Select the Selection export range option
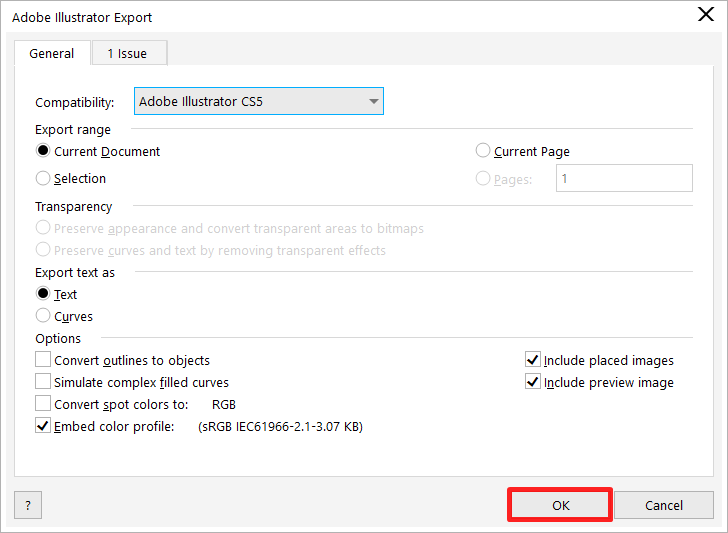Screen dimensions: 728x533 (43, 178)
